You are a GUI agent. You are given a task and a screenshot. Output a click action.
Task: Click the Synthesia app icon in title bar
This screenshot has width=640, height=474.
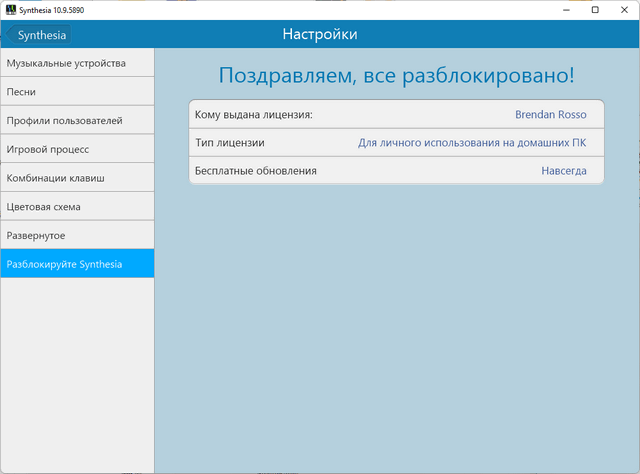click(x=10, y=9)
